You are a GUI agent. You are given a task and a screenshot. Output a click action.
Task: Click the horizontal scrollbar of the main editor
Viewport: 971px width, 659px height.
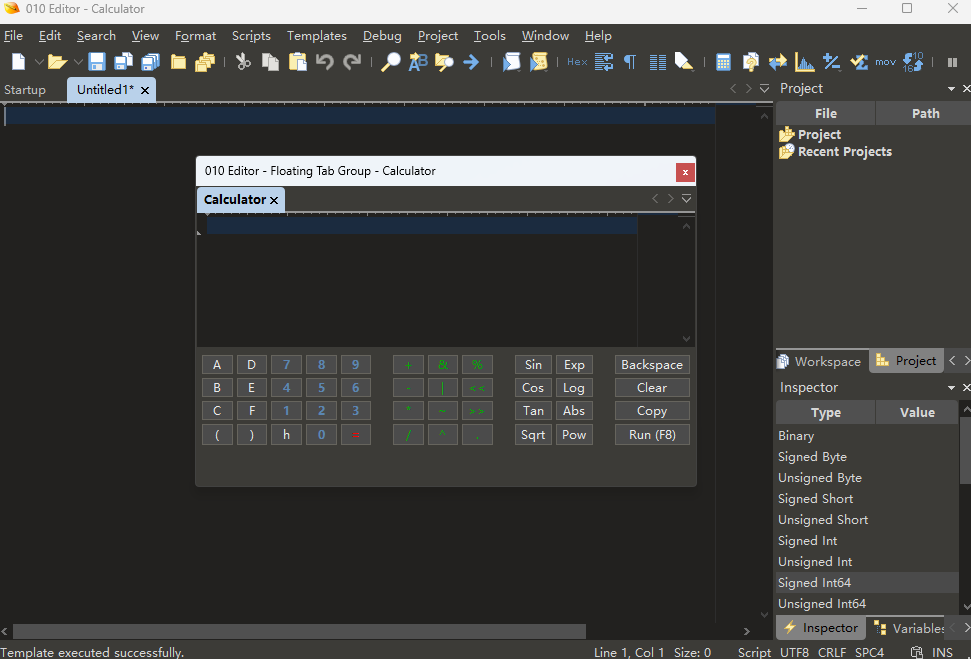(299, 632)
